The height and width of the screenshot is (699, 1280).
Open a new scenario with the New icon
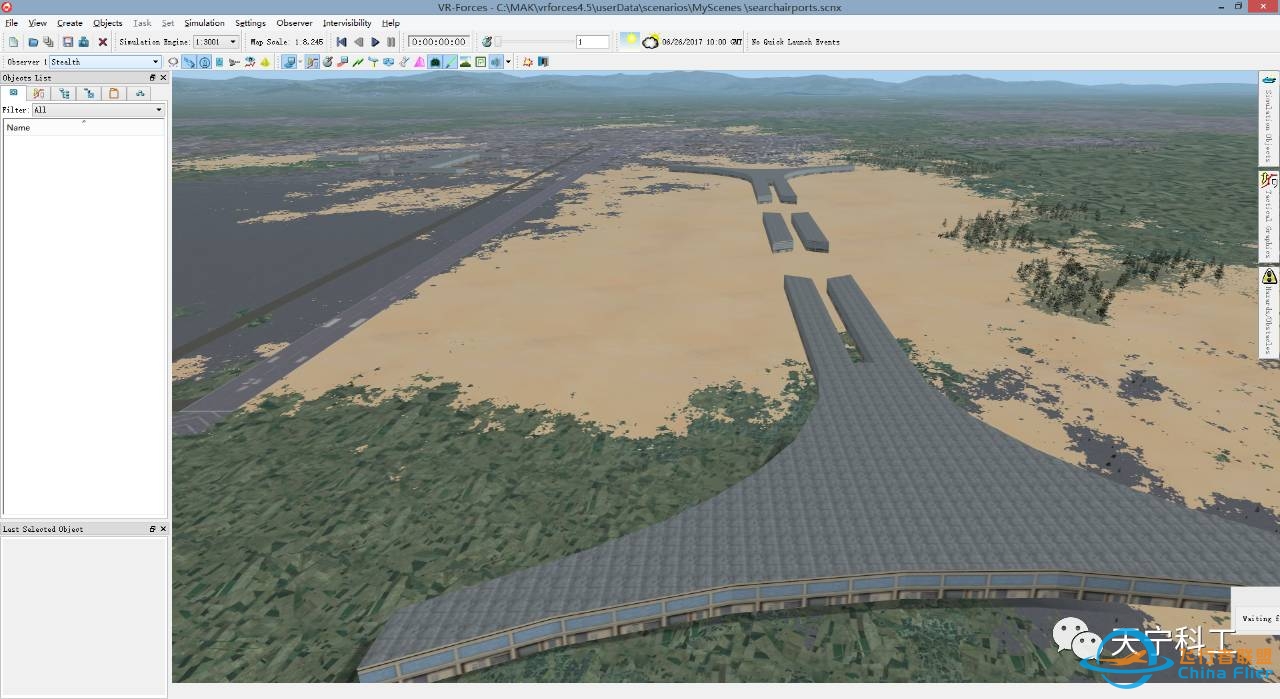14,41
